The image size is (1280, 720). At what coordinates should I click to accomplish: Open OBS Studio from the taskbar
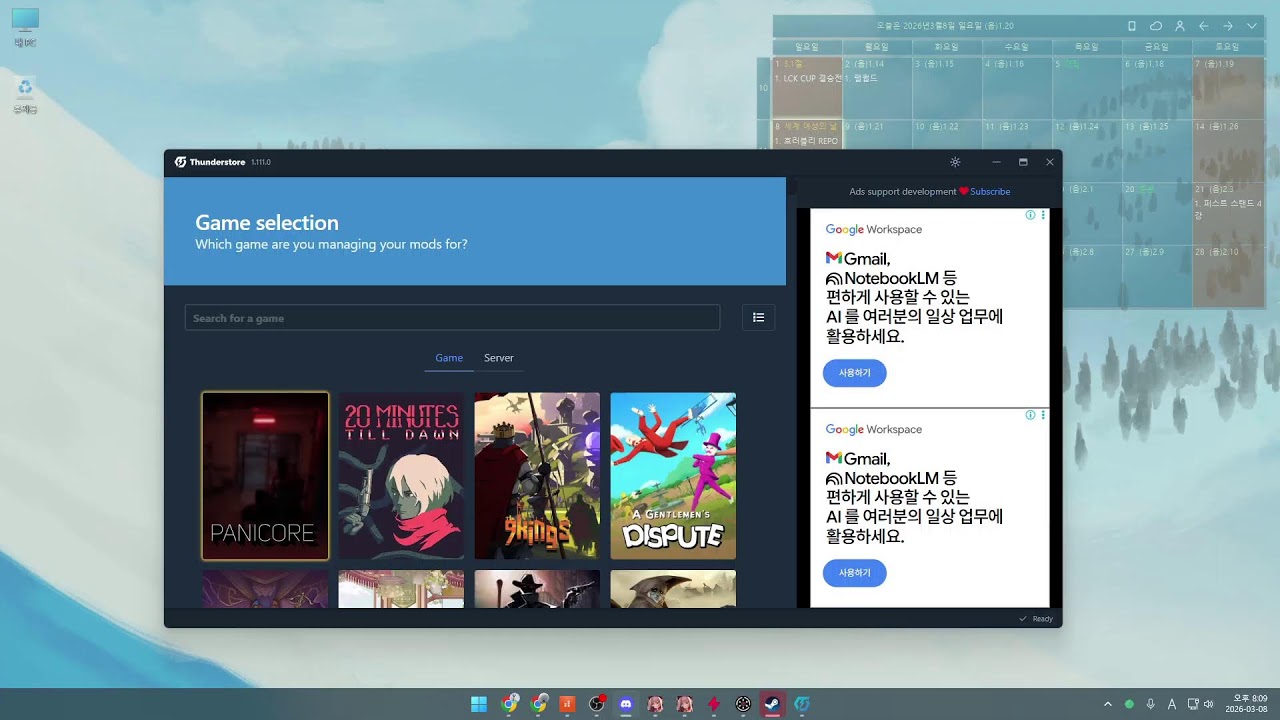(597, 704)
